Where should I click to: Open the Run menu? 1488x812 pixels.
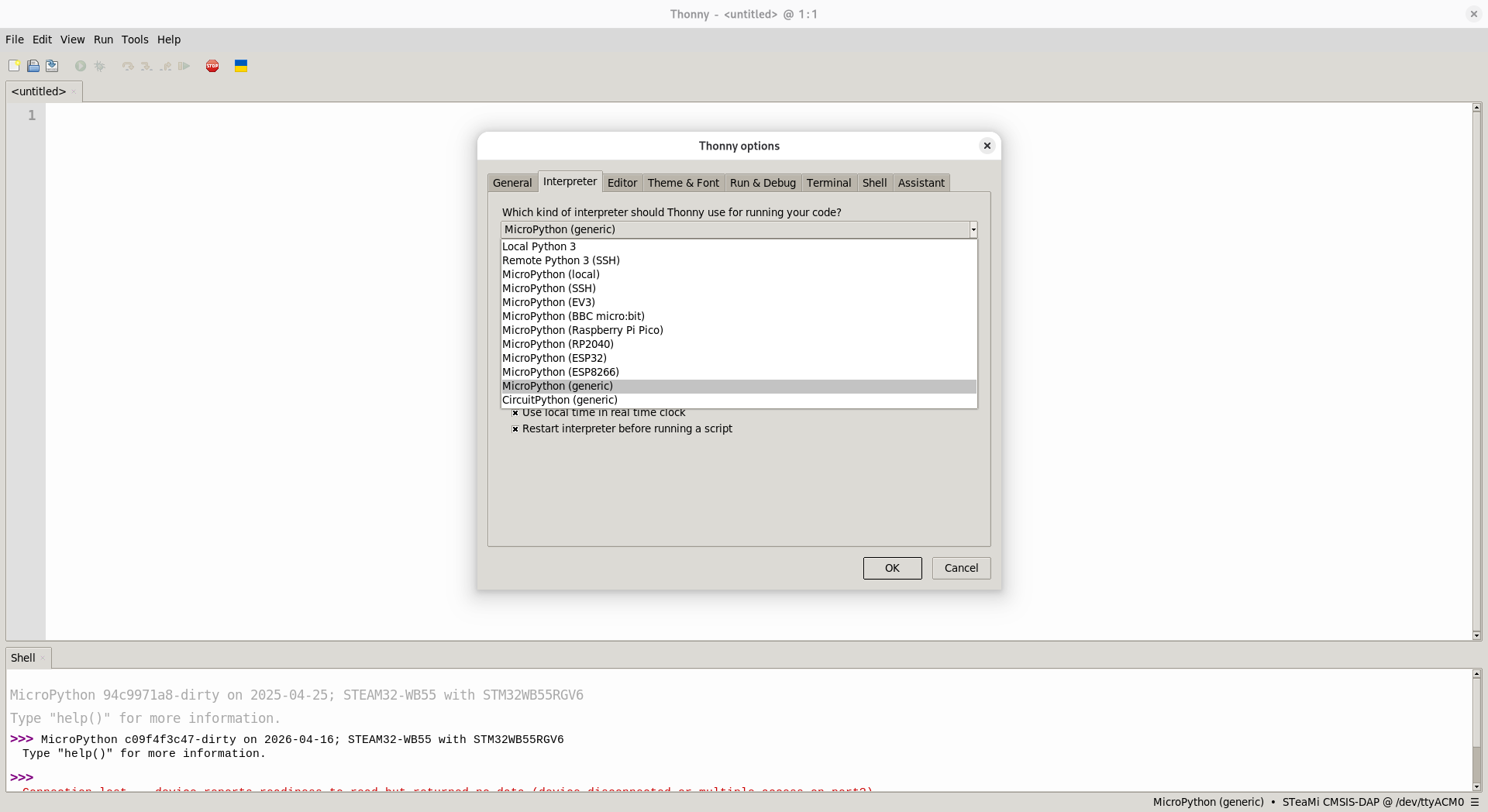[103, 40]
